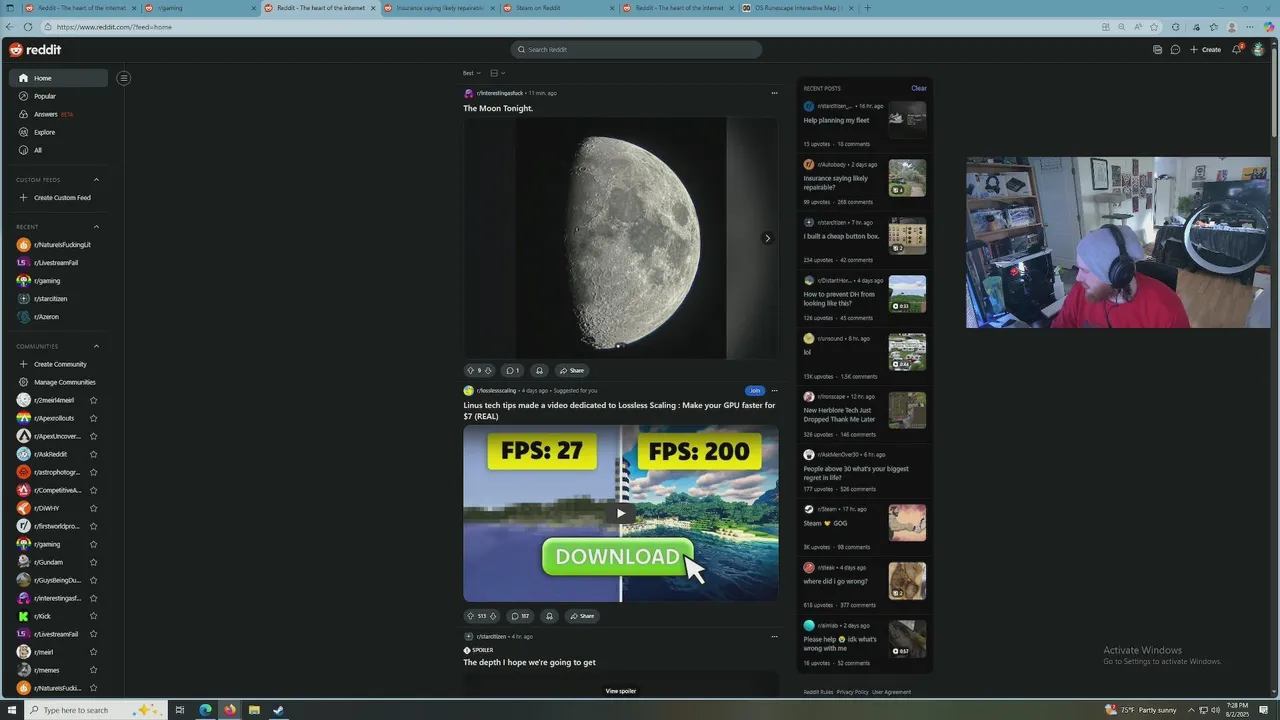The height and width of the screenshot is (720, 1280).
Task: Click View spoiler on the starcitizen post
Action: (620, 691)
